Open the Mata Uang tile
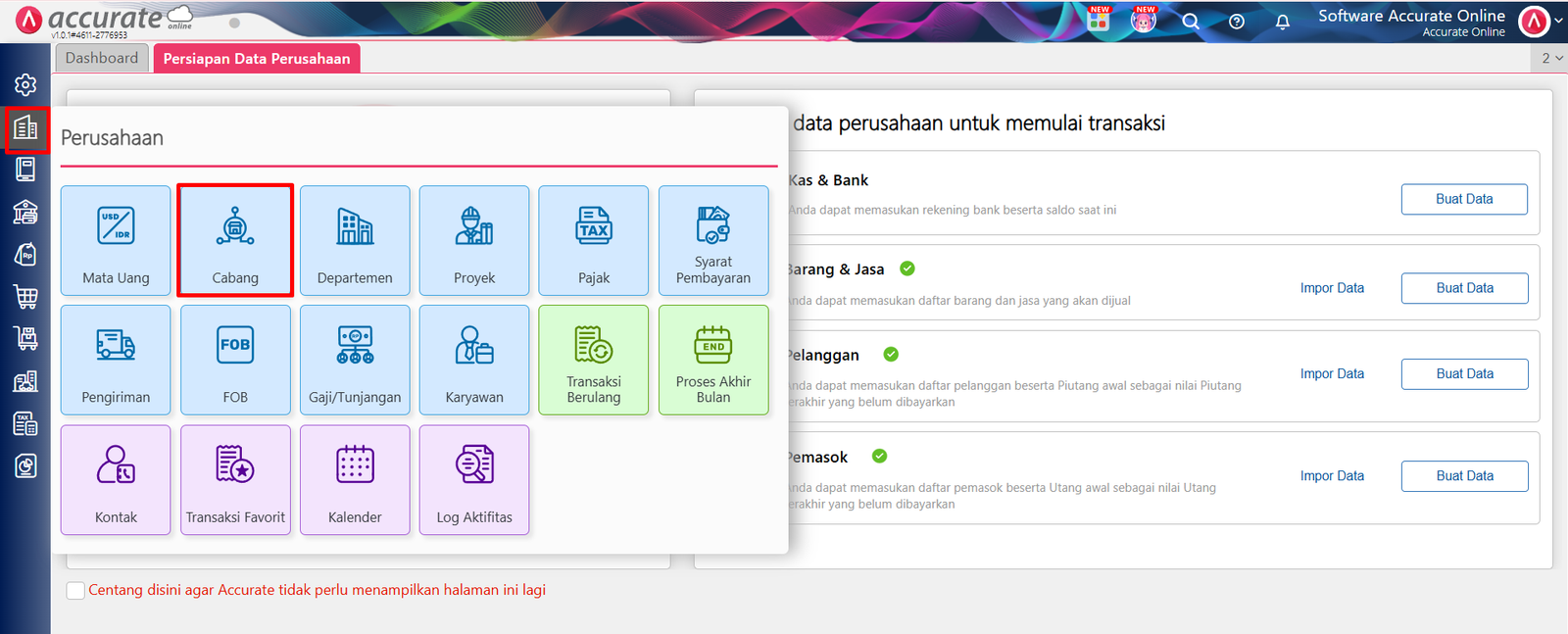Screen dimensions: 1568x634 pyautogui.click(x=116, y=240)
